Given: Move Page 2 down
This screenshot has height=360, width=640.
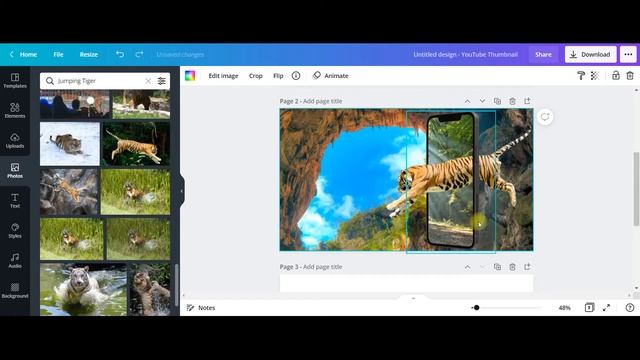Looking at the screenshot, I should (x=482, y=101).
